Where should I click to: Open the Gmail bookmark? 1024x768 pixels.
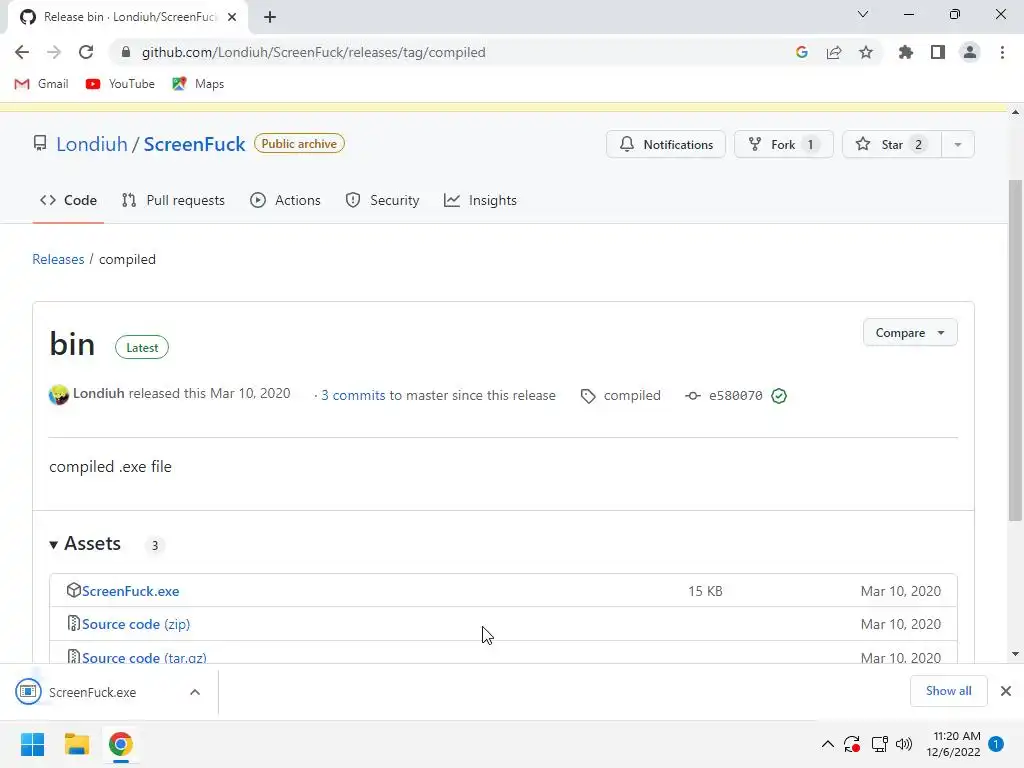42,84
